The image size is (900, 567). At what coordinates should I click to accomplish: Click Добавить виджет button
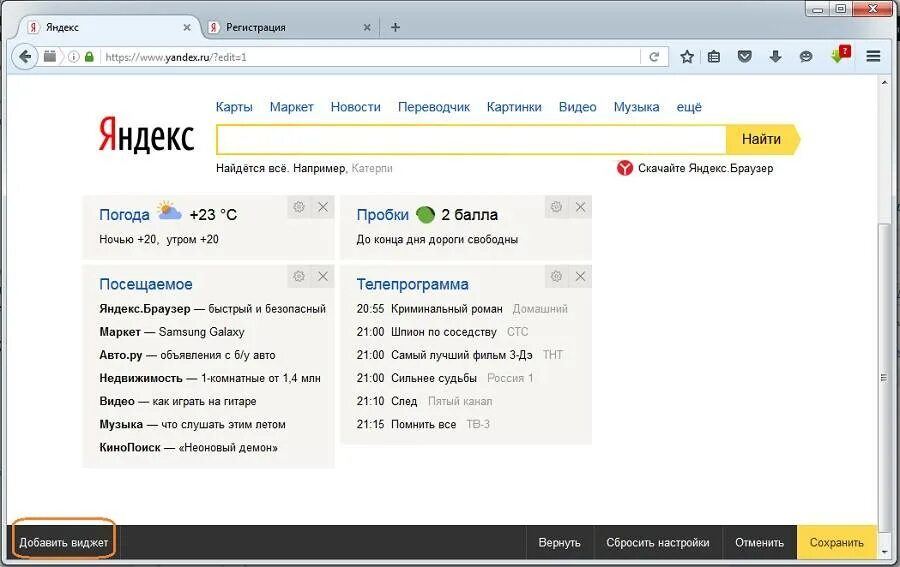64,542
